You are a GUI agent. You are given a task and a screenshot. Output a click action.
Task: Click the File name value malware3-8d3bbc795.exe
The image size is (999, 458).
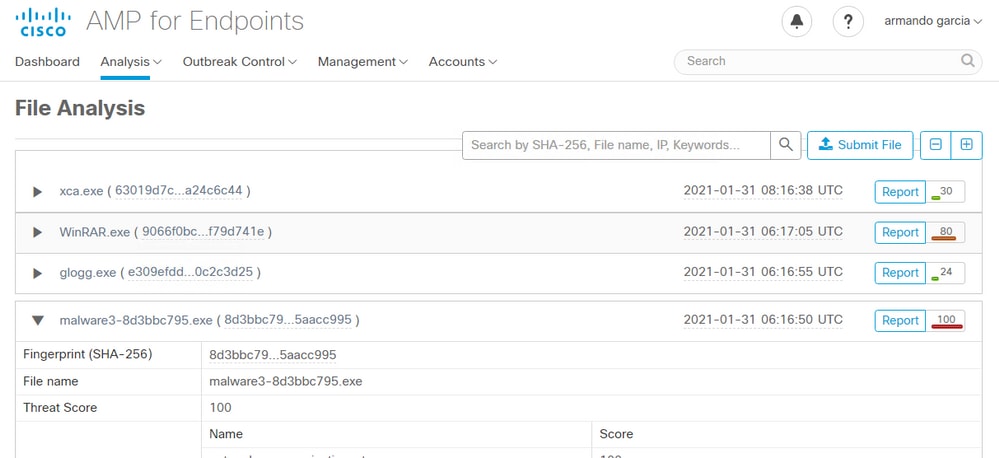pos(285,382)
